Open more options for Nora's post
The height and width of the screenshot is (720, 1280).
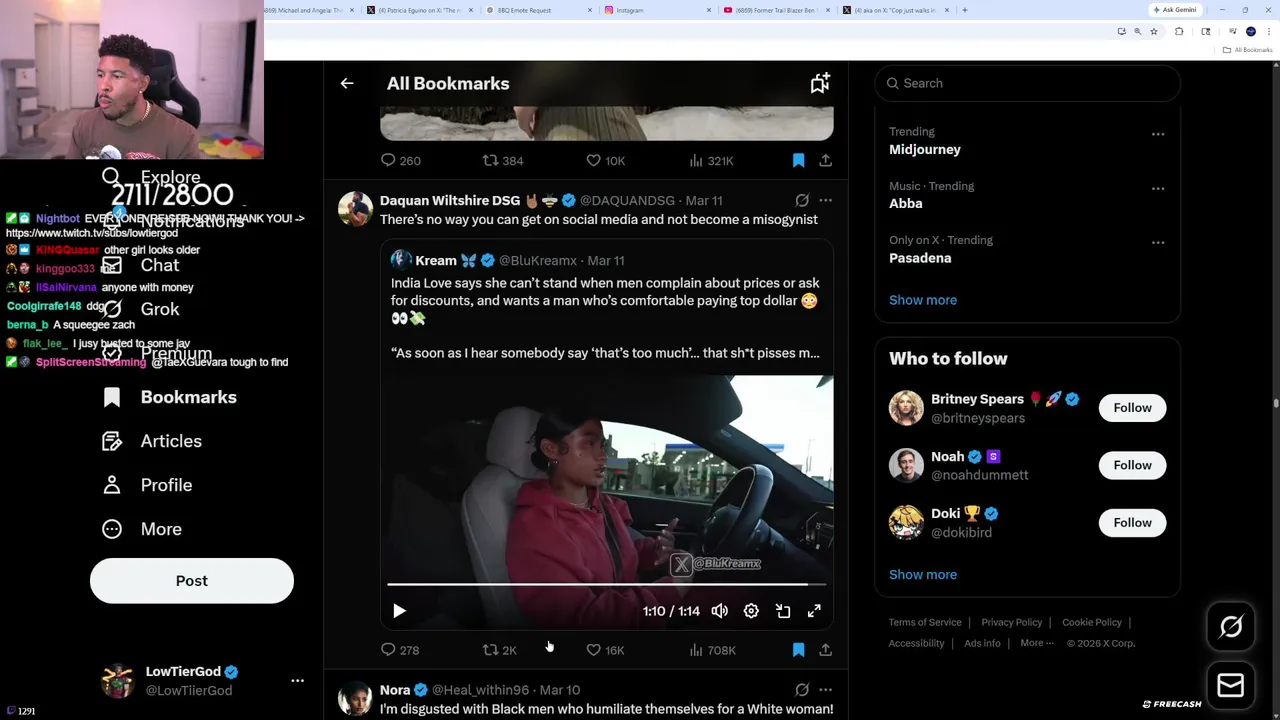[825, 690]
